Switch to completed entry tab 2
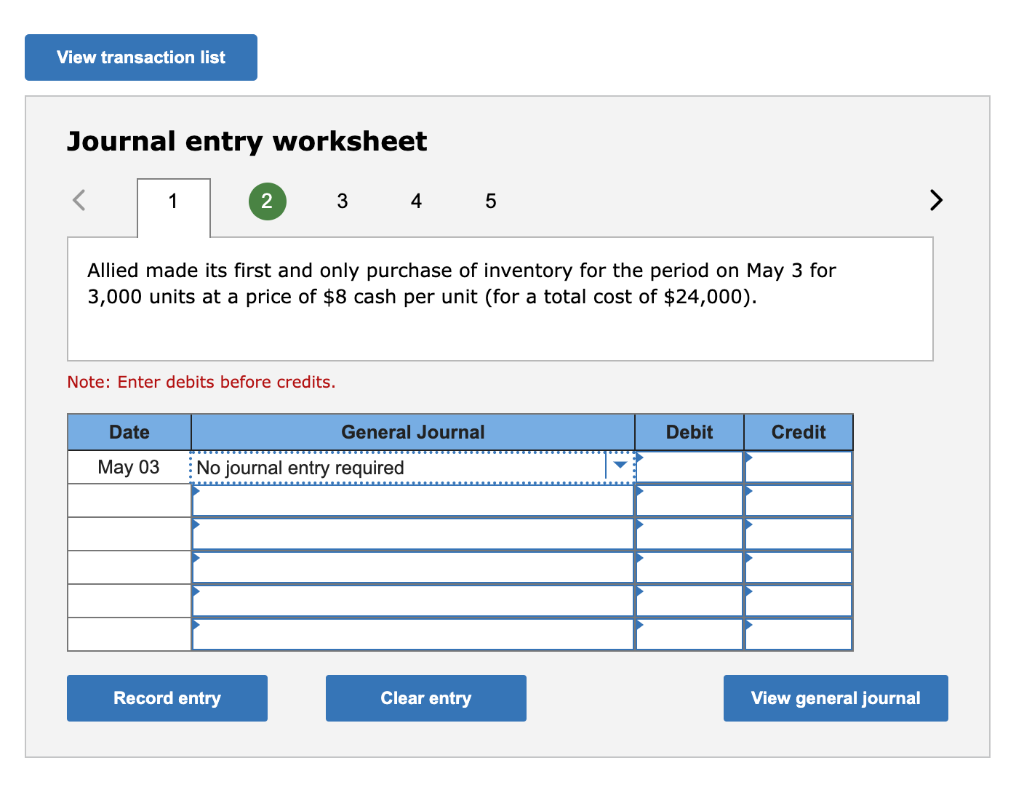 pyautogui.click(x=267, y=201)
